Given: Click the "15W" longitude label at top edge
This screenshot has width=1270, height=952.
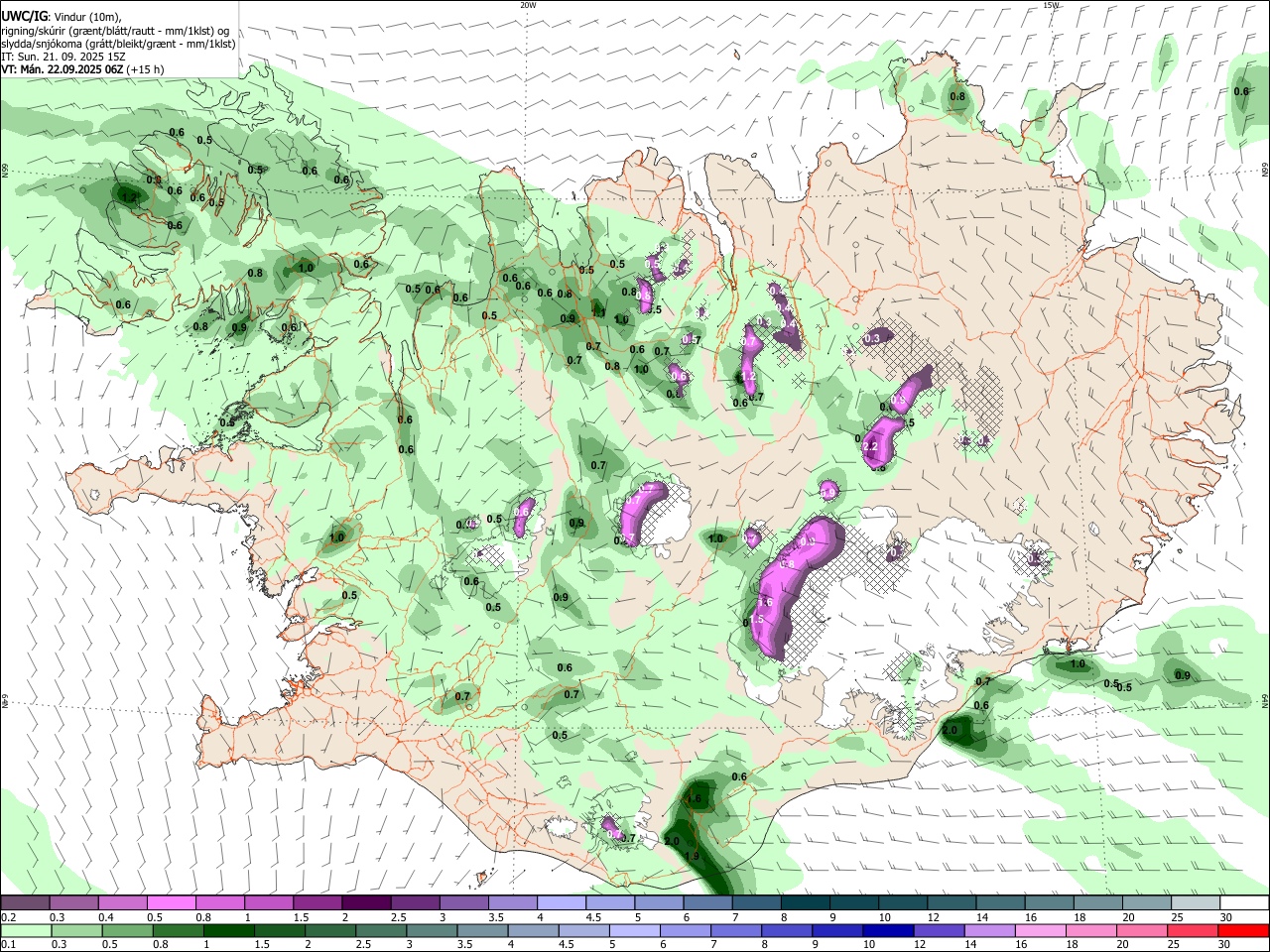Looking at the screenshot, I should pos(1051,5).
